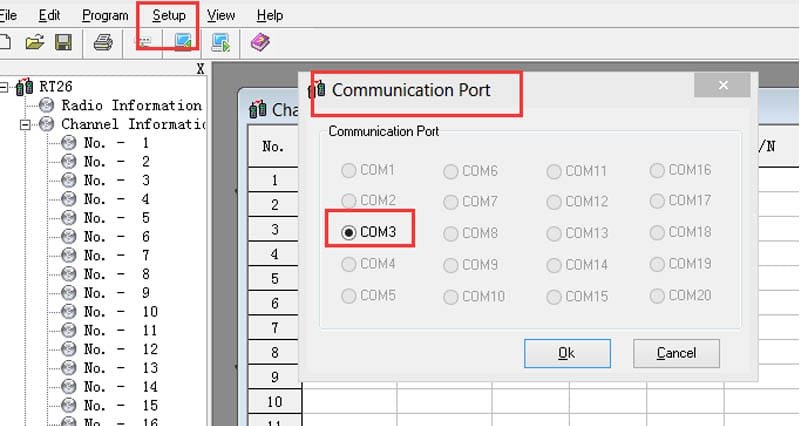
Task: Close the tree panel with X
Action: tap(201, 69)
